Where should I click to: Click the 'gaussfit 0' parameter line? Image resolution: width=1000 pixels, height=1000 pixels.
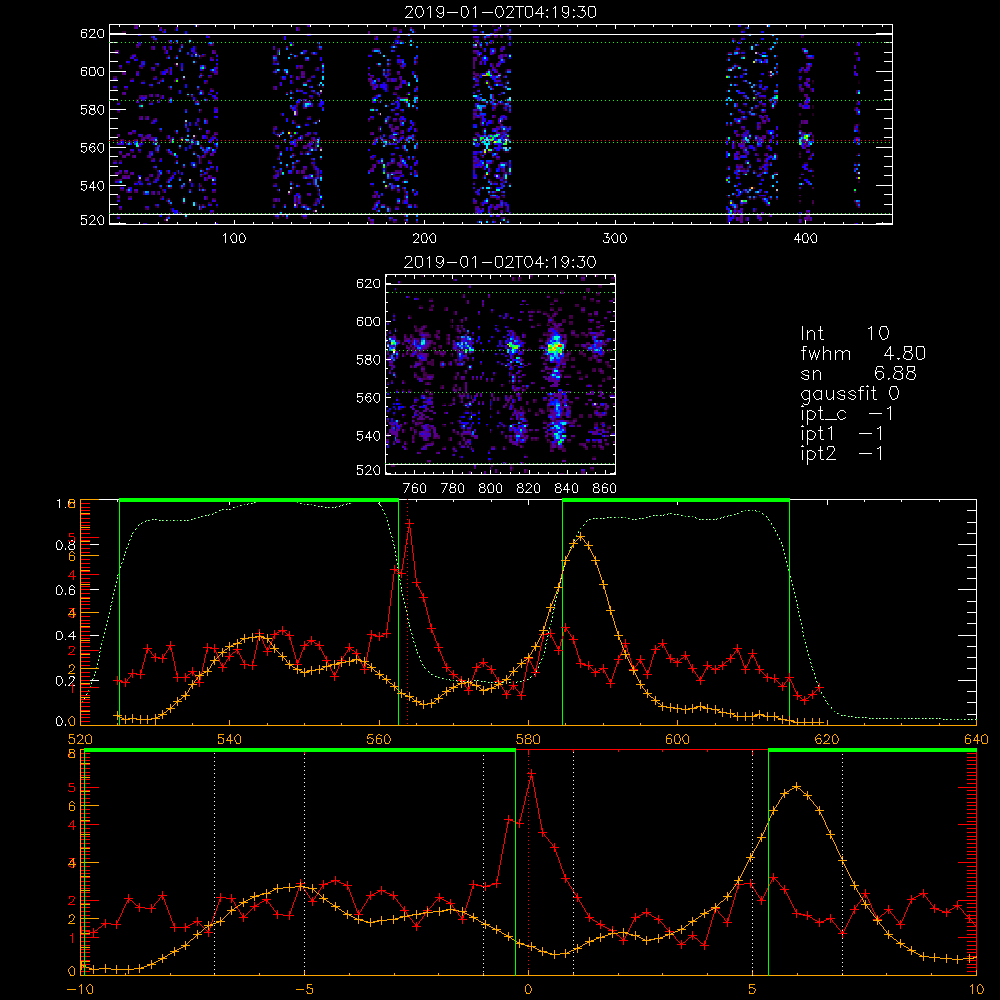(850, 393)
